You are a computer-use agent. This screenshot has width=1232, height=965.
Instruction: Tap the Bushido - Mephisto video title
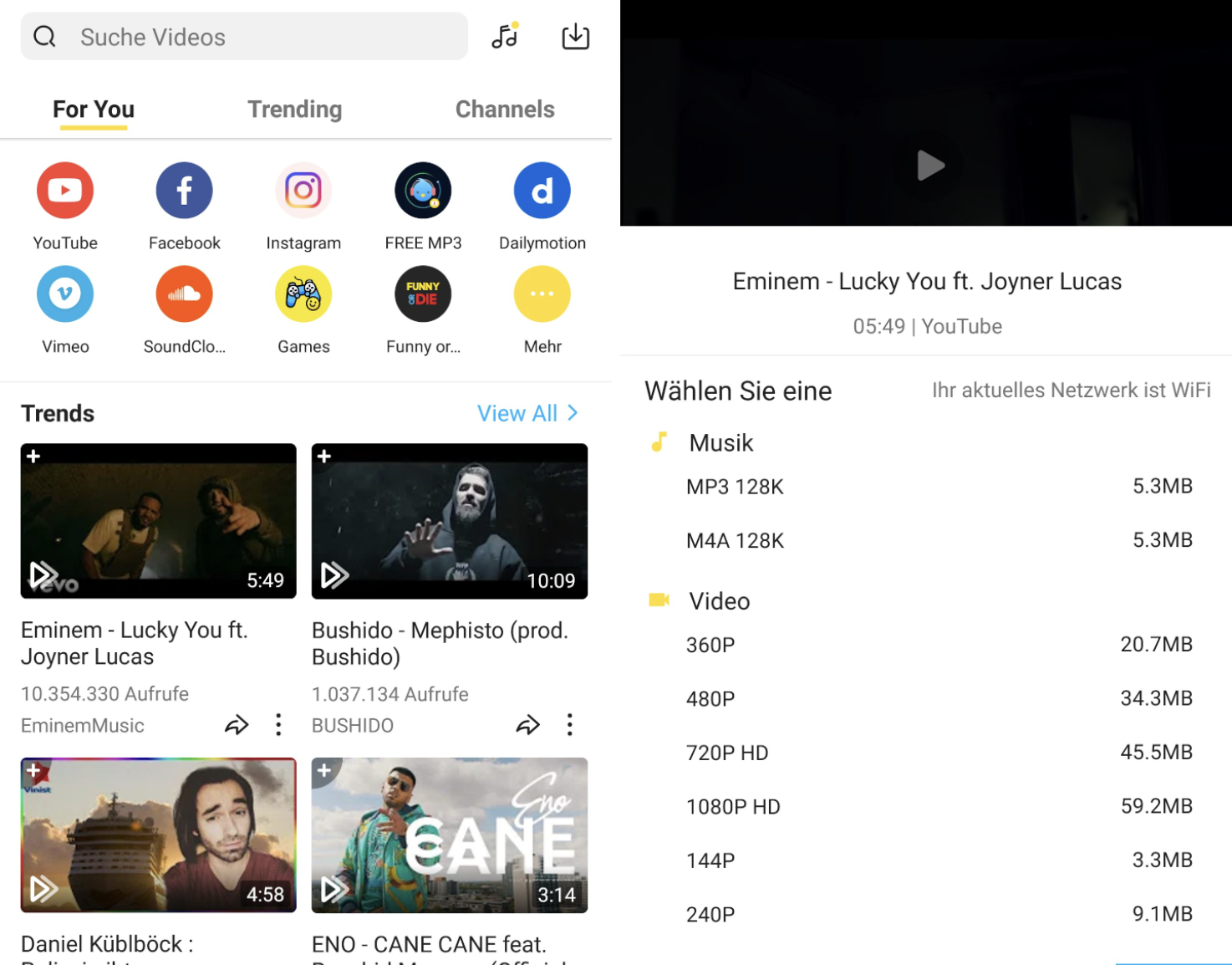pos(440,643)
